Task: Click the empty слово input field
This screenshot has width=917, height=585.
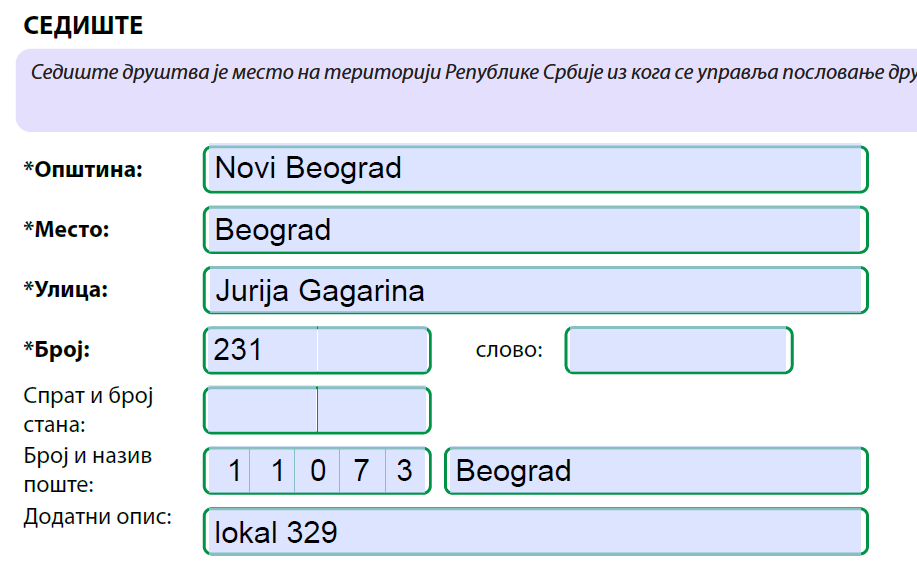Action: (678, 350)
